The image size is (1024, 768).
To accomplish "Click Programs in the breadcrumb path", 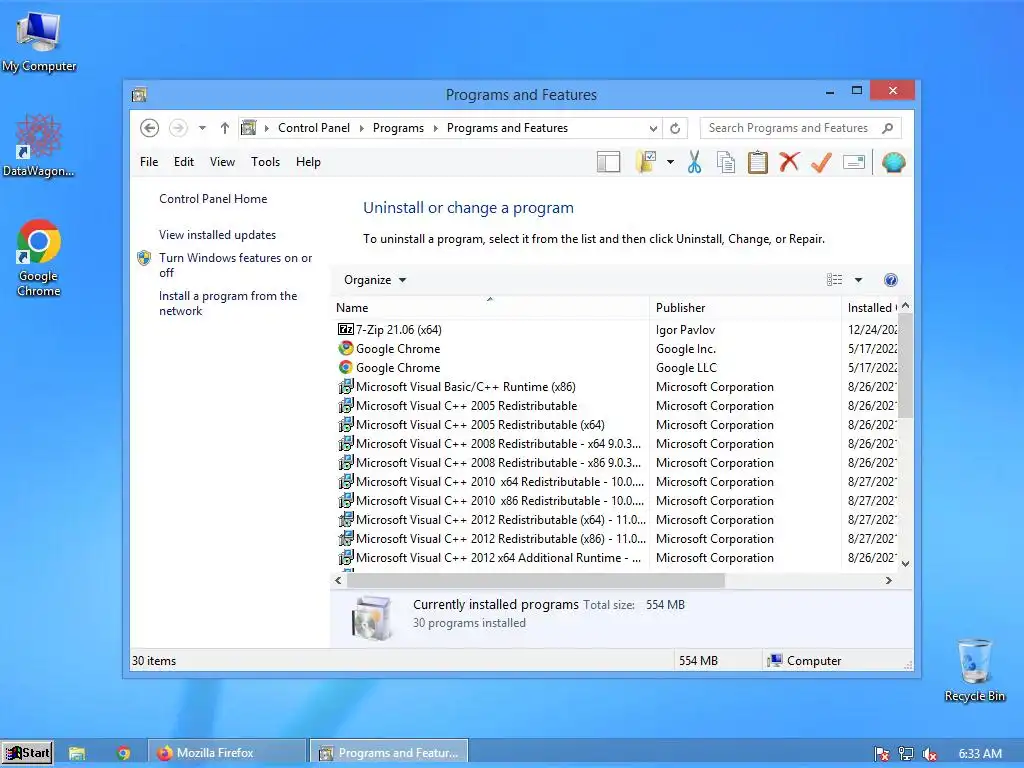I will (398, 128).
